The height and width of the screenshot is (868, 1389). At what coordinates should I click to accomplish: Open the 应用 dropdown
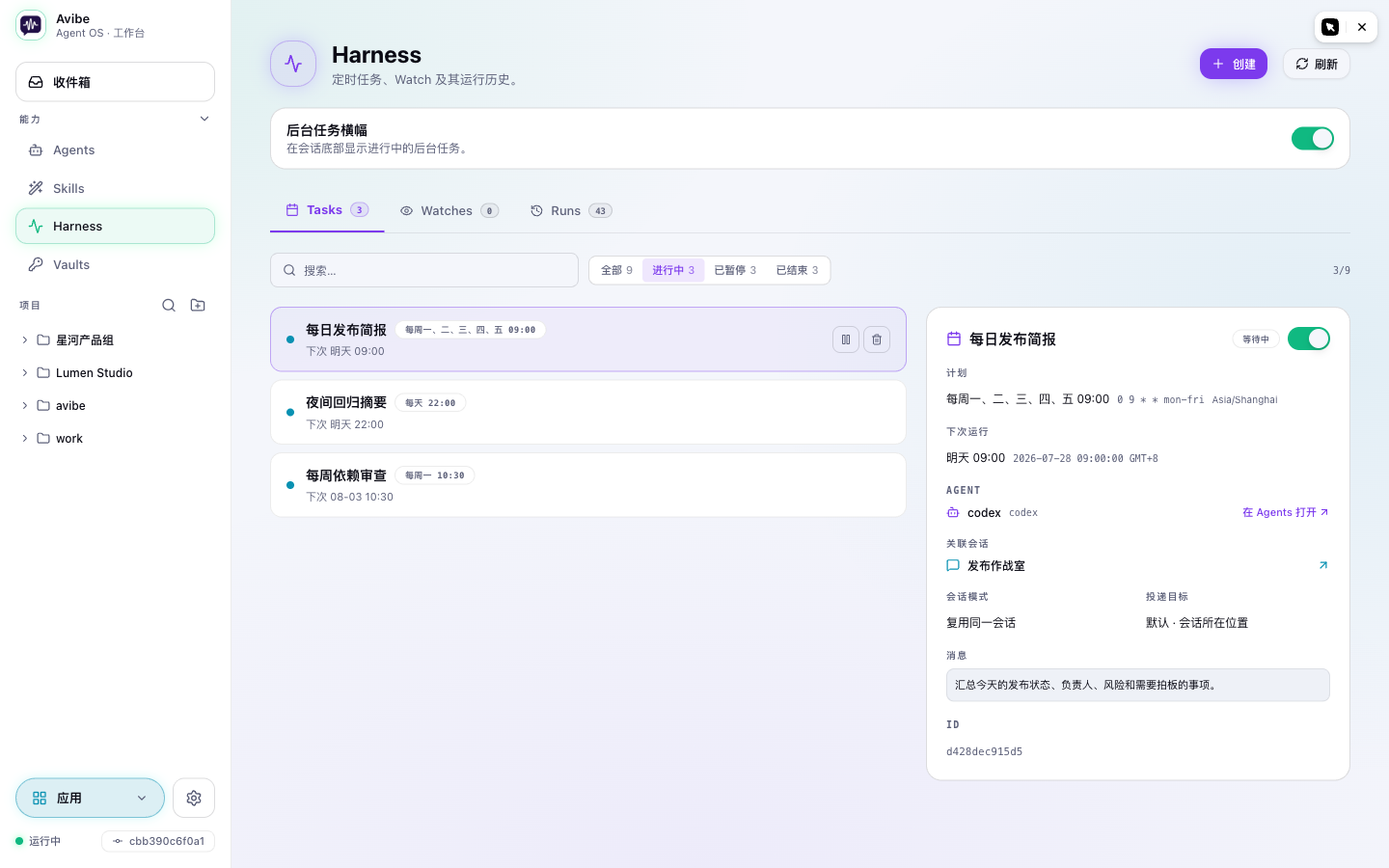pyautogui.click(x=90, y=798)
